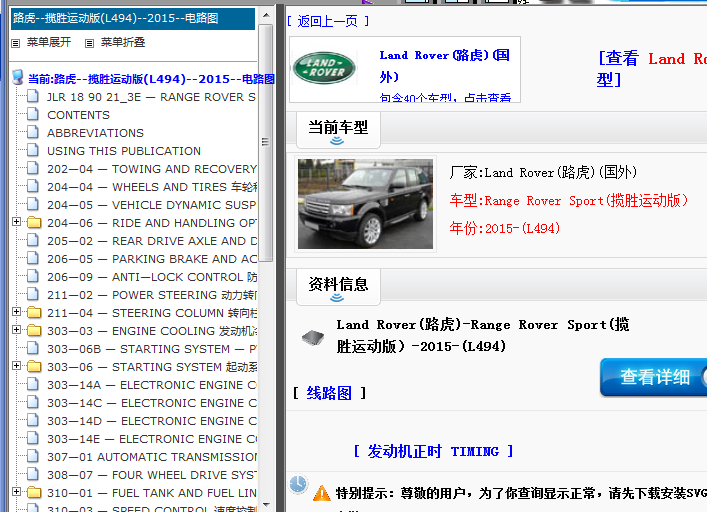
Task: Click the black Range Rover Sport thumbnail photo
Action: (x=365, y=204)
